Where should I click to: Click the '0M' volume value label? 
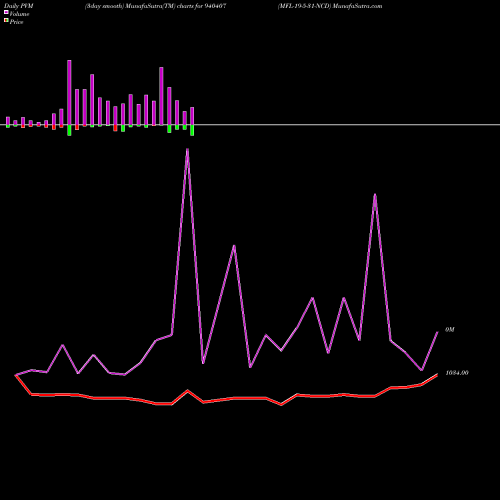pos(450,330)
